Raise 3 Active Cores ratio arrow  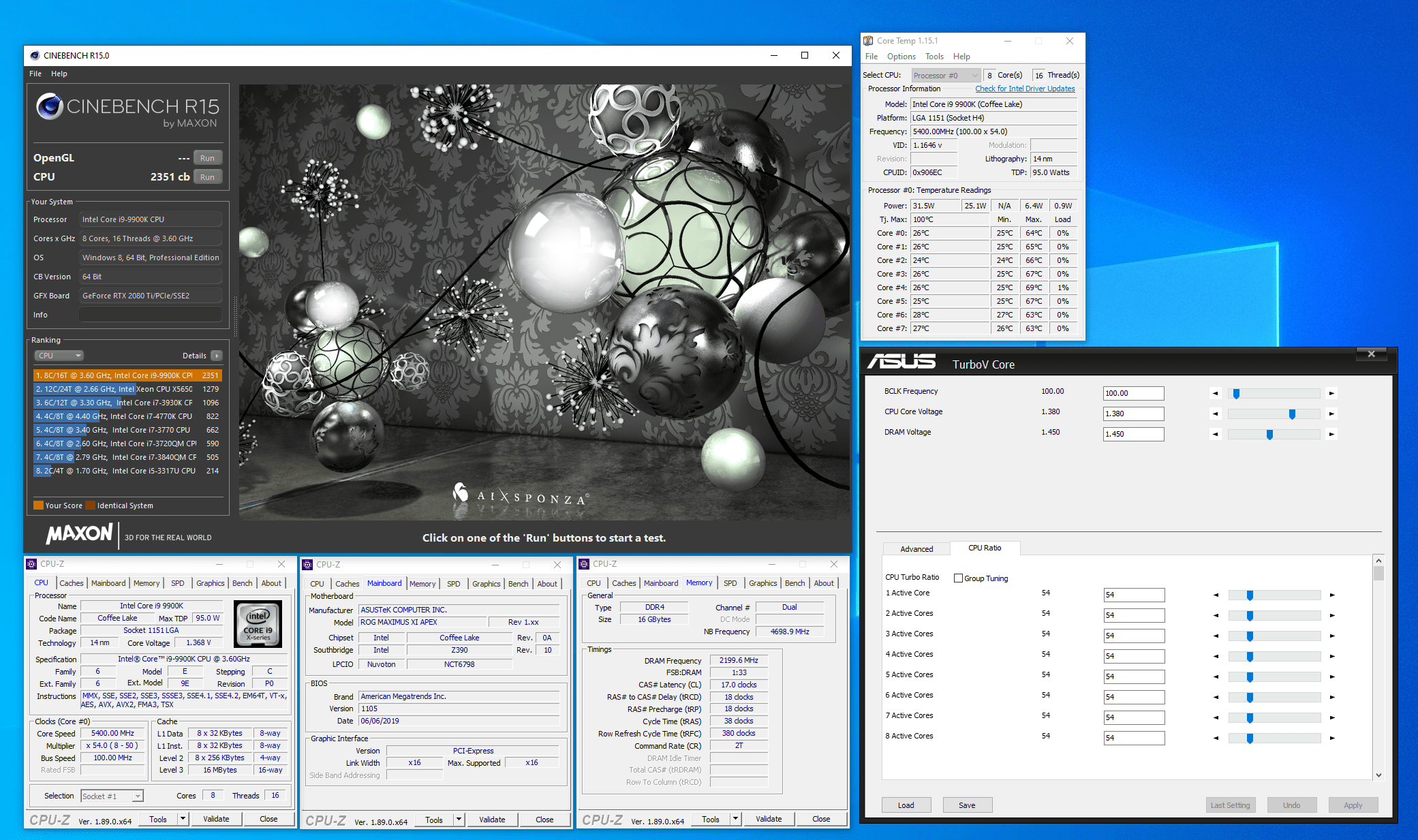[1332, 636]
